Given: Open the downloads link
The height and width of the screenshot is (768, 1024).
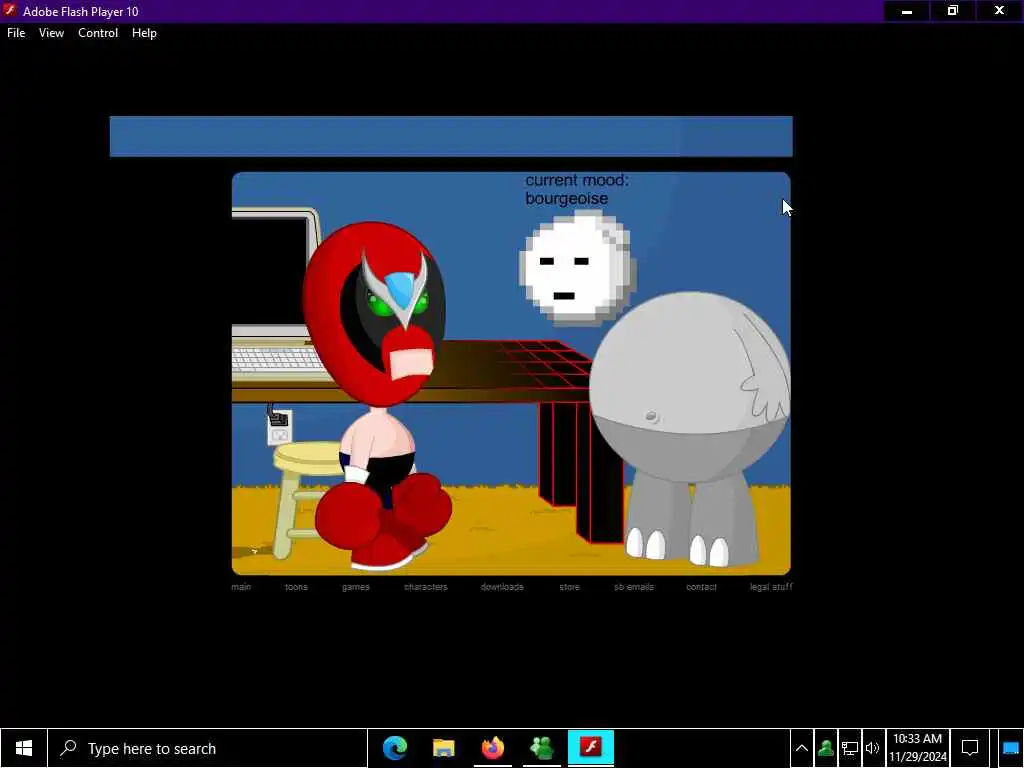Looking at the screenshot, I should 502,586.
